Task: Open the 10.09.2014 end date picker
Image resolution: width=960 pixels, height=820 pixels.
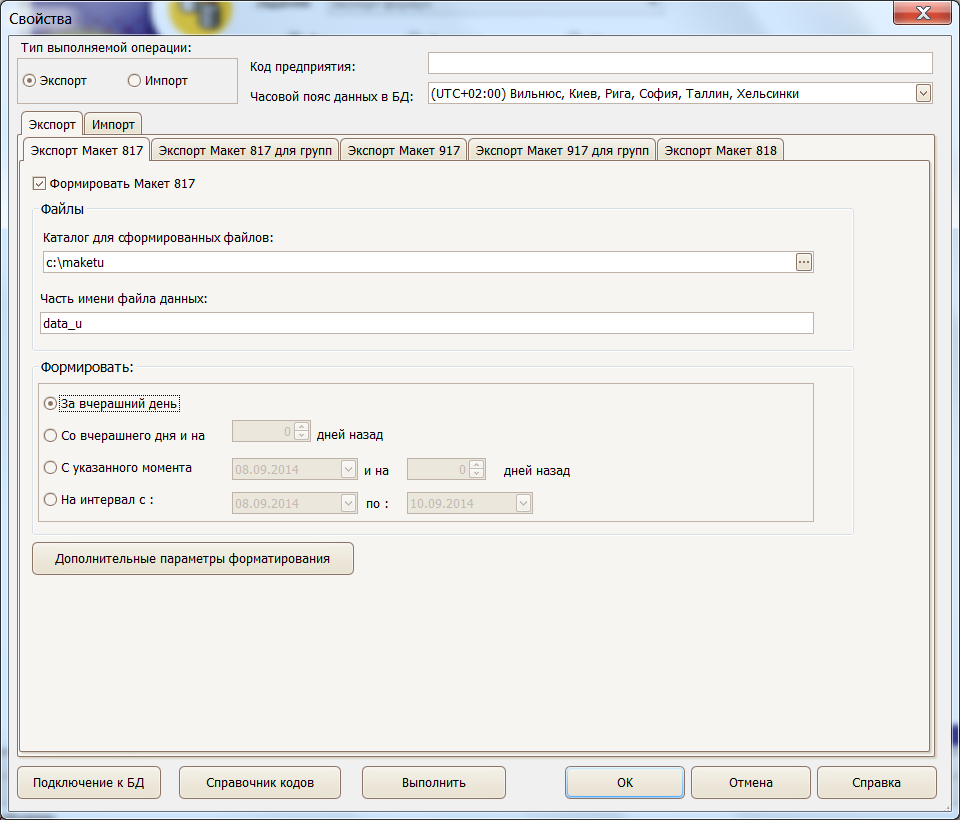Action: coord(523,503)
